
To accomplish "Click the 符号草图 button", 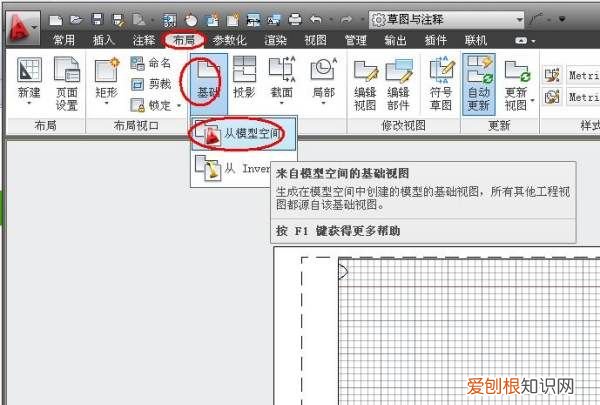I will (x=441, y=84).
